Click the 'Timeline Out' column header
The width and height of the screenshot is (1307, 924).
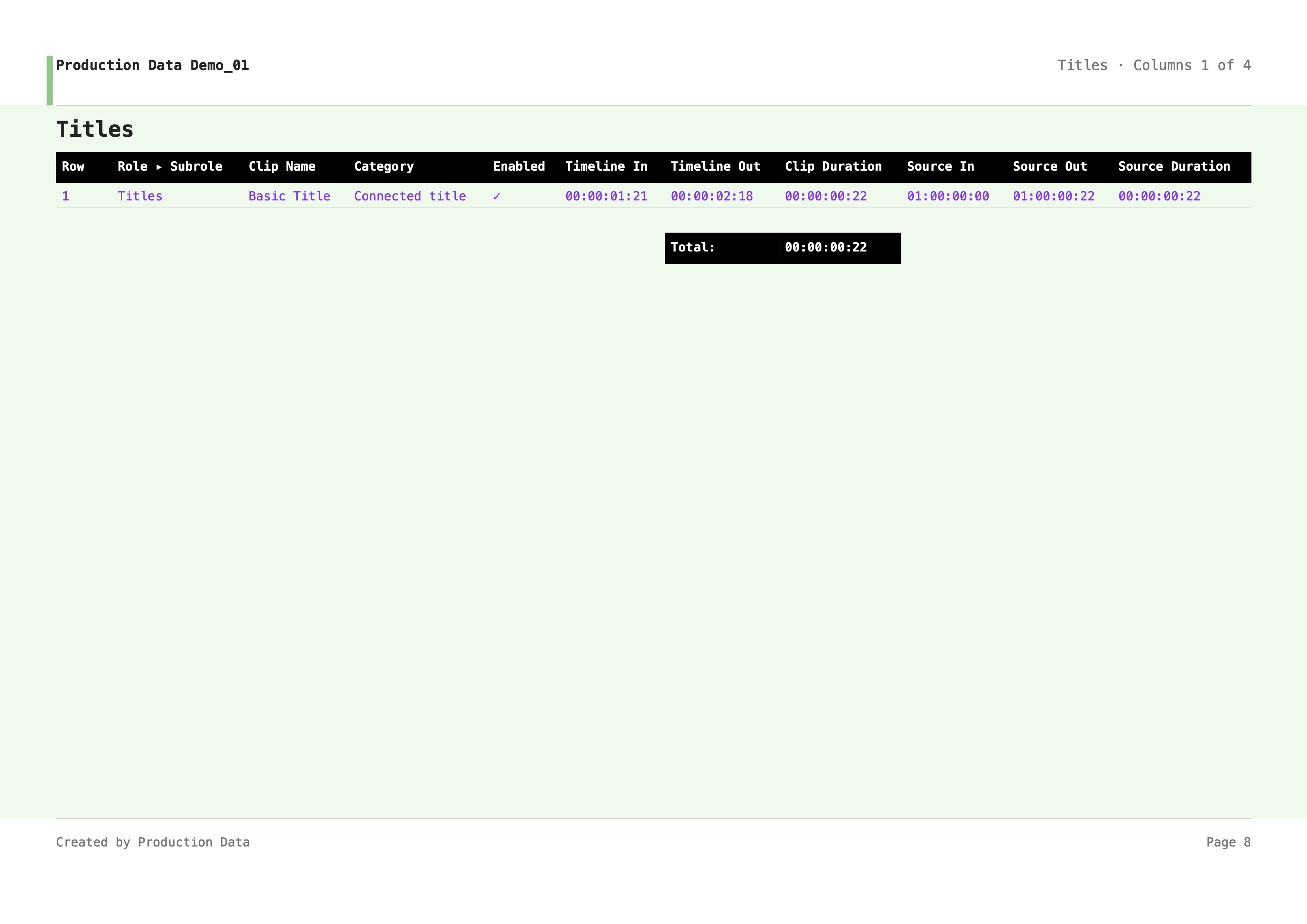(715, 167)
